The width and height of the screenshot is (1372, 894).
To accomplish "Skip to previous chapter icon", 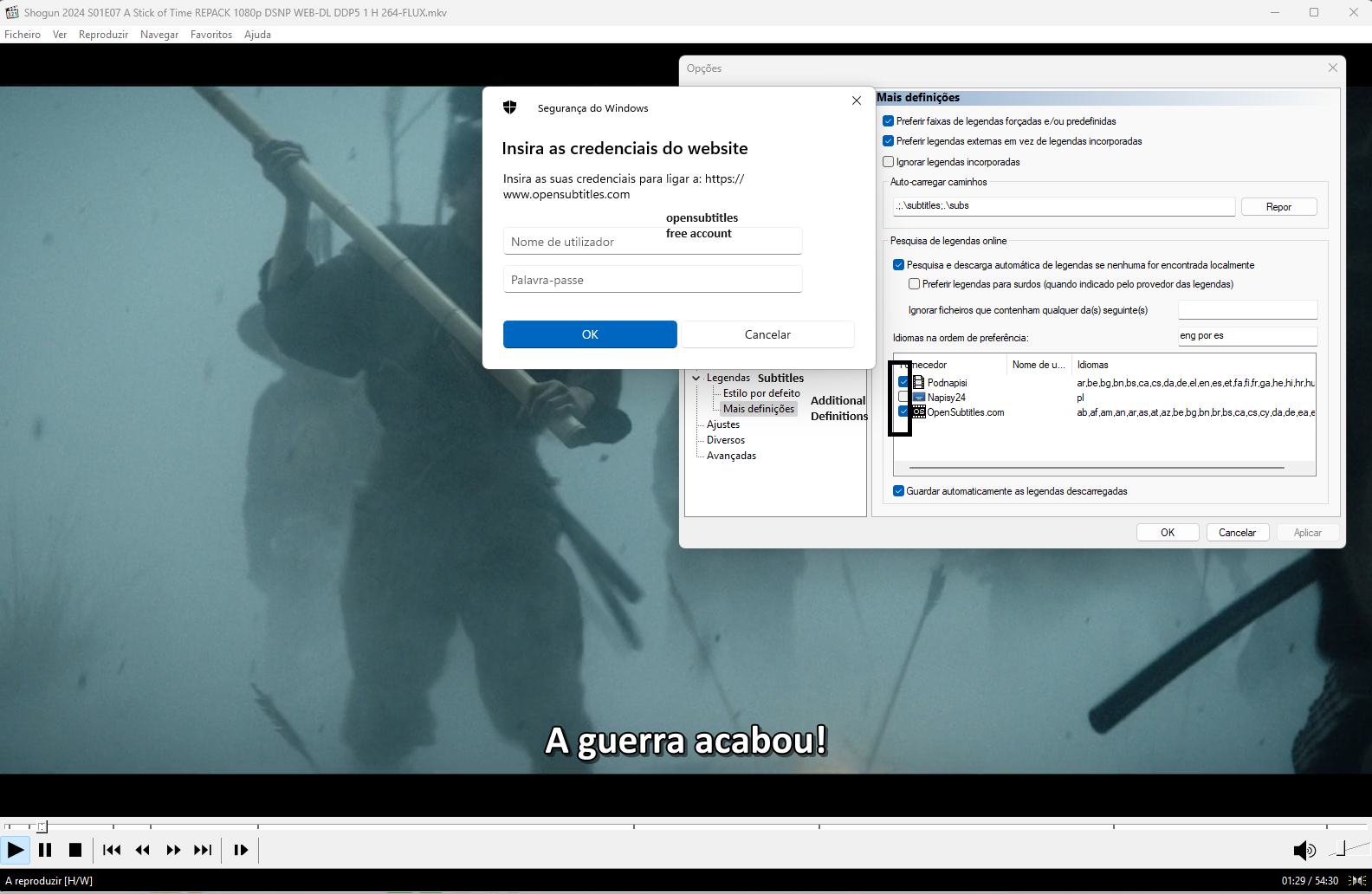I will click(112, 850).
